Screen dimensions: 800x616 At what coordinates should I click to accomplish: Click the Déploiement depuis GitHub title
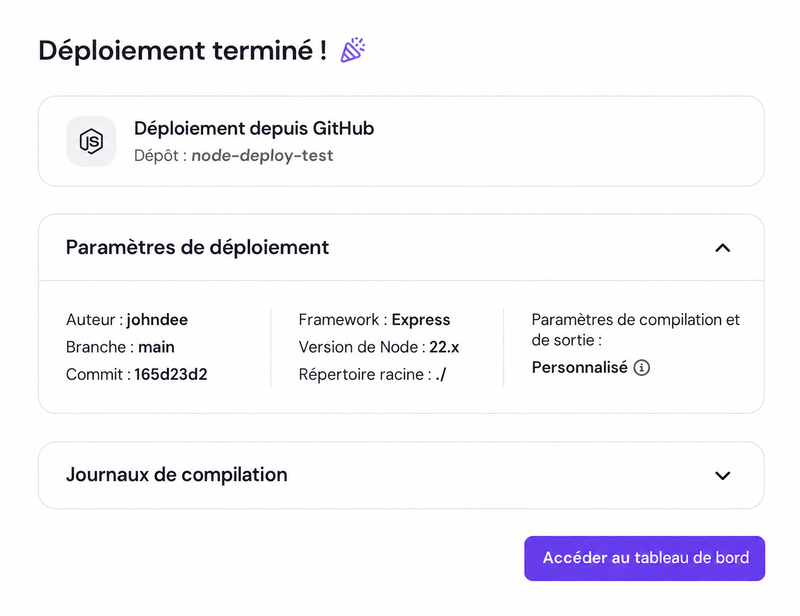coord(254,128)
